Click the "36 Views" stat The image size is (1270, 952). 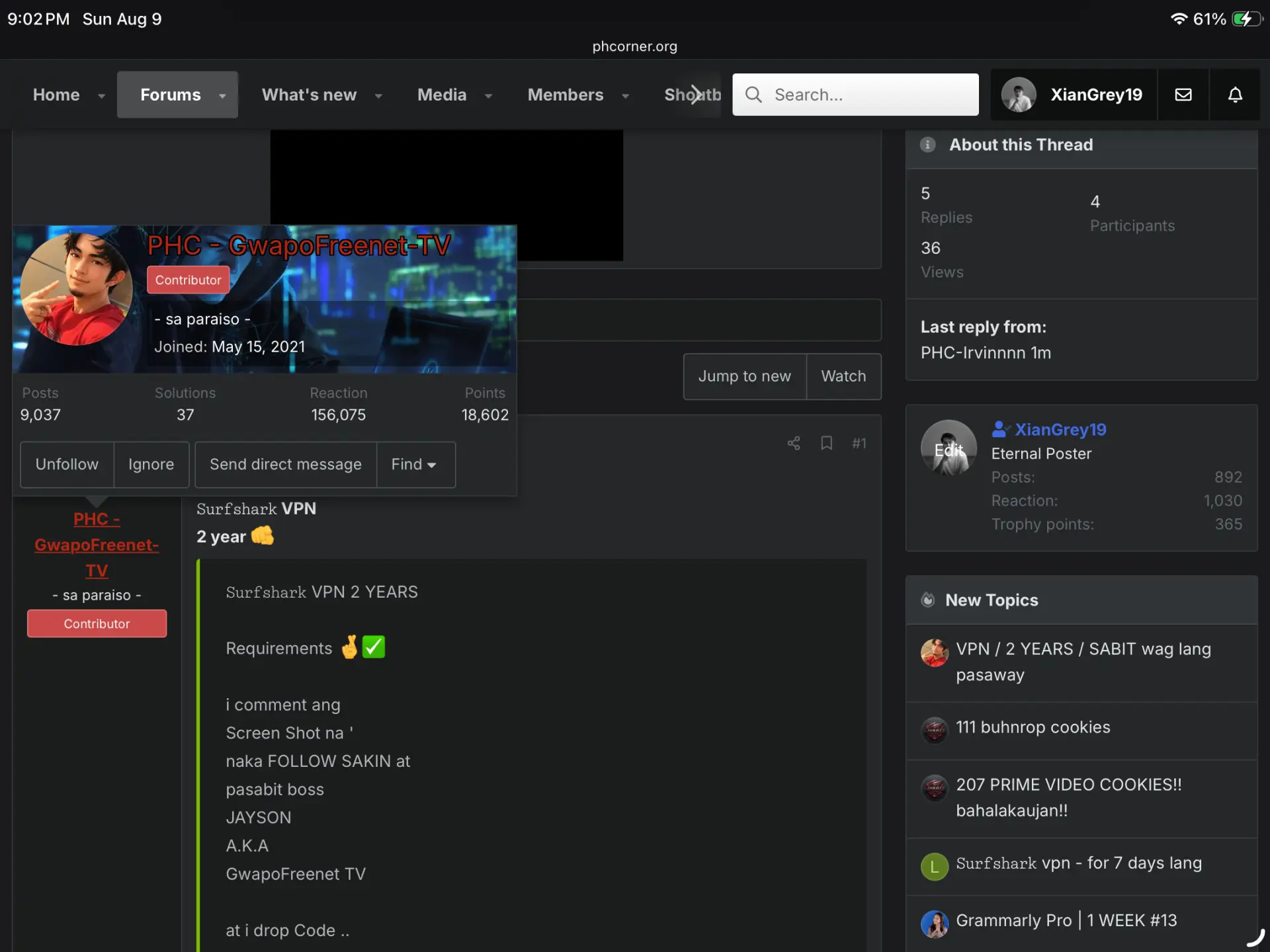click(x=942, y=259)
